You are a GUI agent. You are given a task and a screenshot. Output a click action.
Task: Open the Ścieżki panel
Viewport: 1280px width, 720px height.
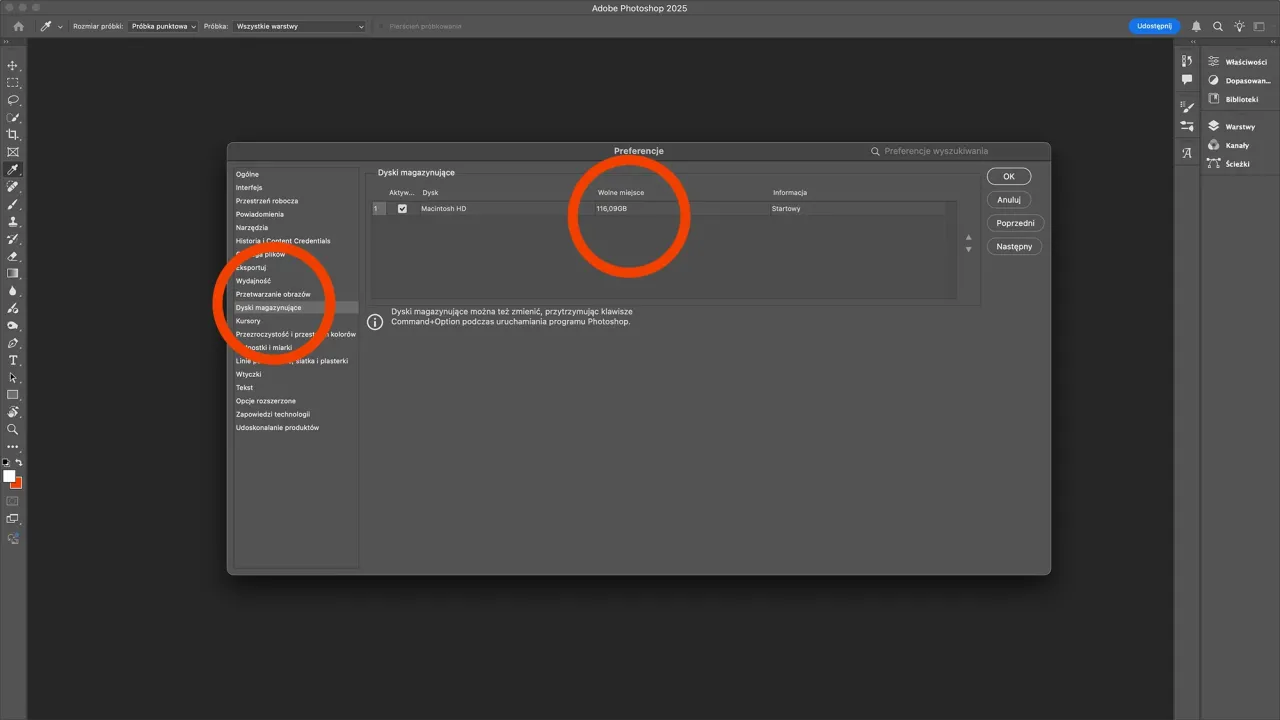tap(1237, 163)
